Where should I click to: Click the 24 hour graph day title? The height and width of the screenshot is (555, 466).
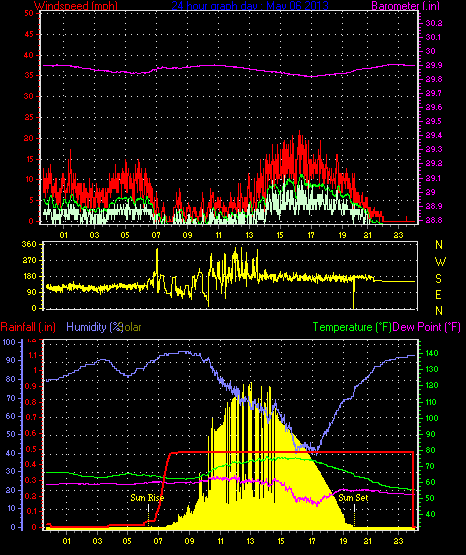click(250, 6)
